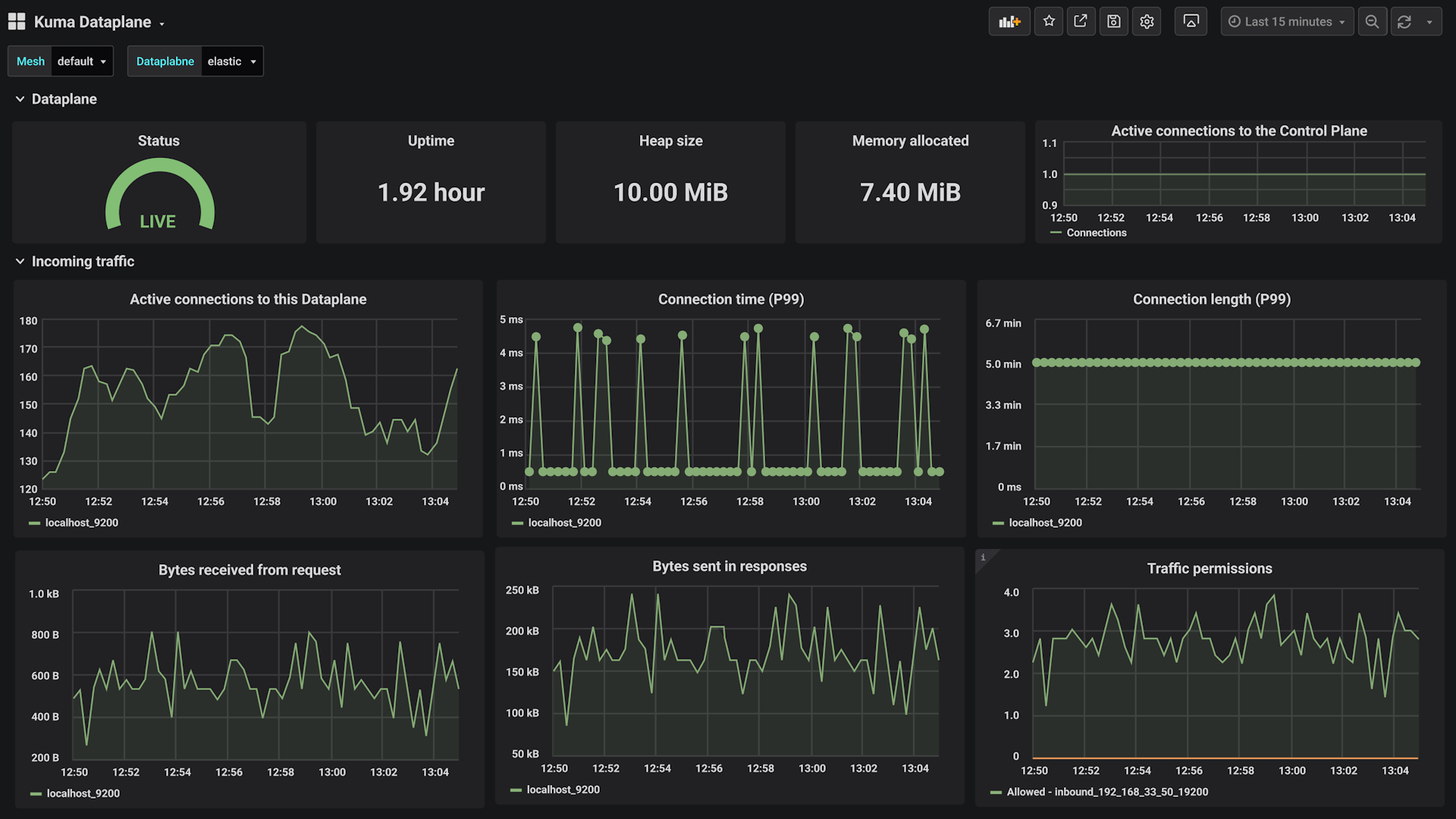Open the Dataplabne elastic selector
1456x819 pixels.
coord(232,61)
